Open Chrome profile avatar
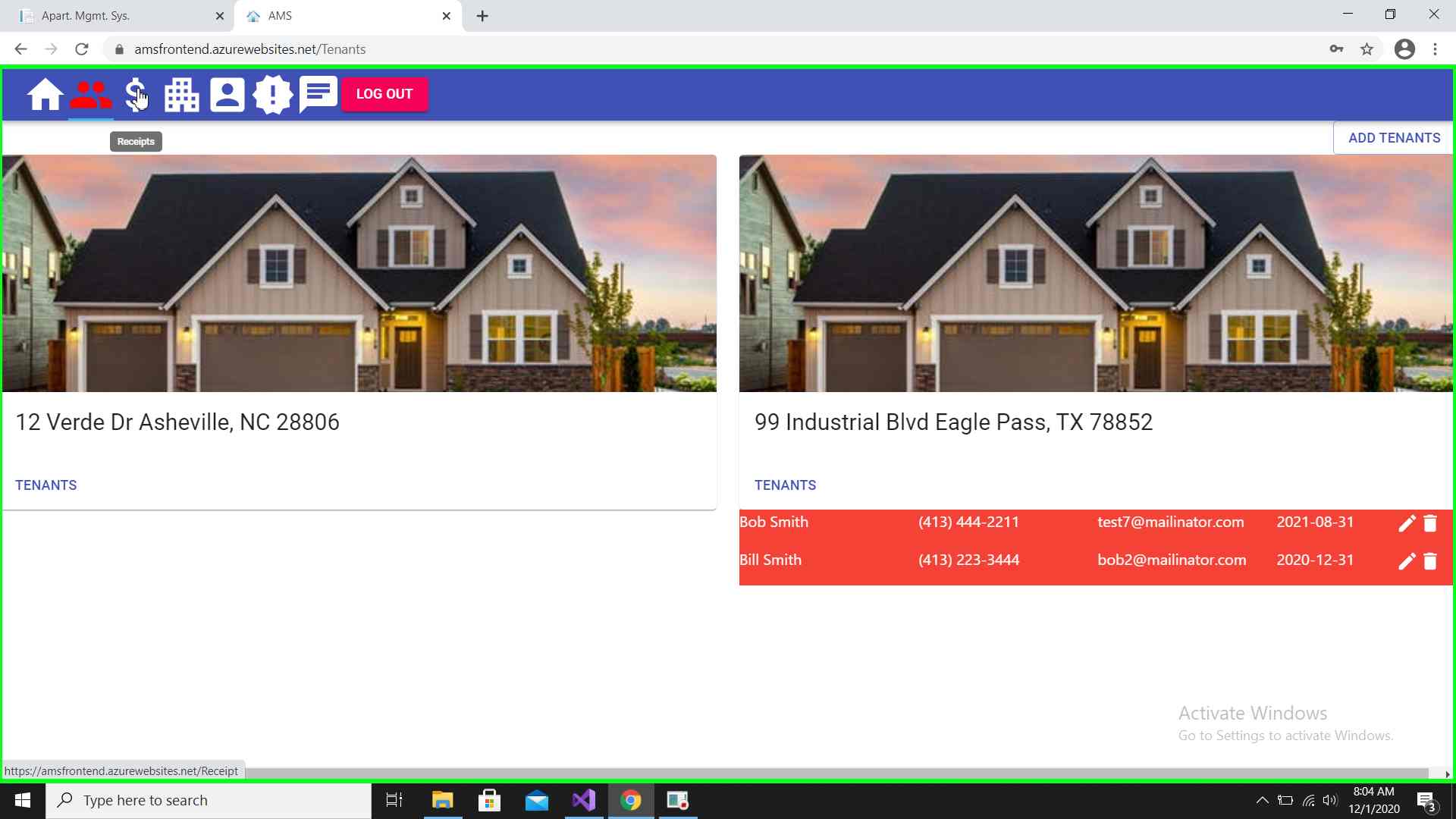 [x=1404, y=49]
